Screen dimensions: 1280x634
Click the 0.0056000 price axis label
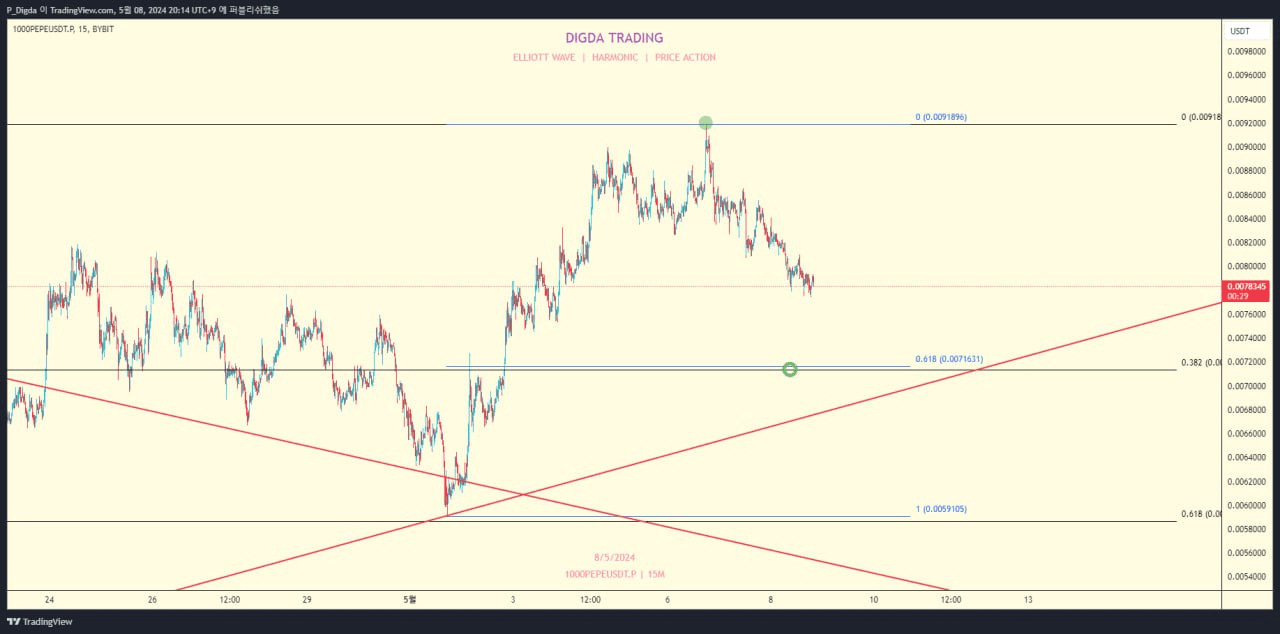[1248, 553]
